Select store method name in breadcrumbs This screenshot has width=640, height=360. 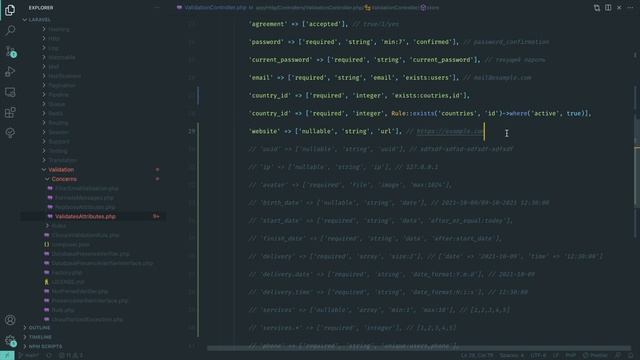[x=433, y=8]
